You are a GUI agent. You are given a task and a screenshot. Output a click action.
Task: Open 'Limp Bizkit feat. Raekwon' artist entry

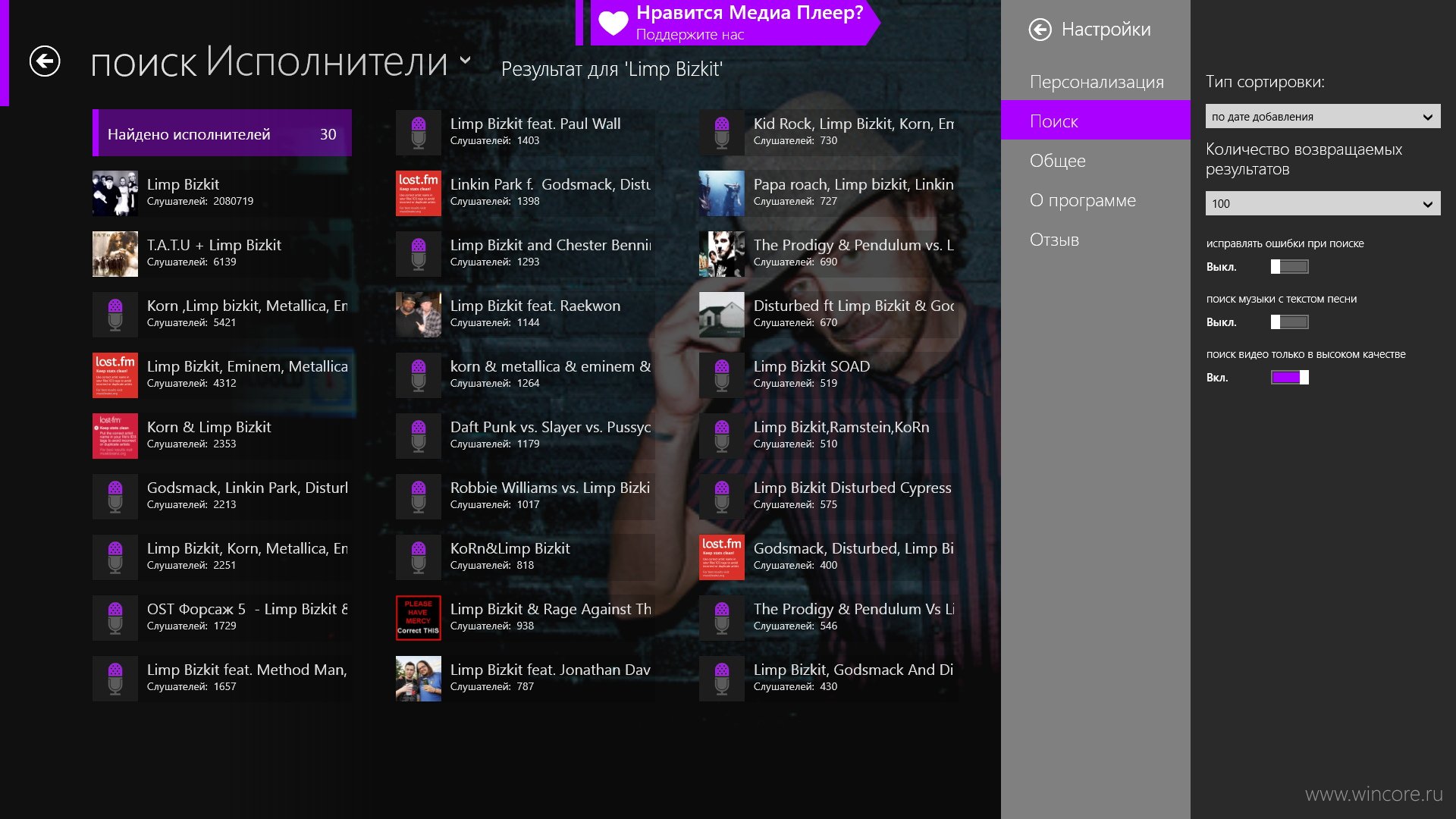click(x=526, y=315)
